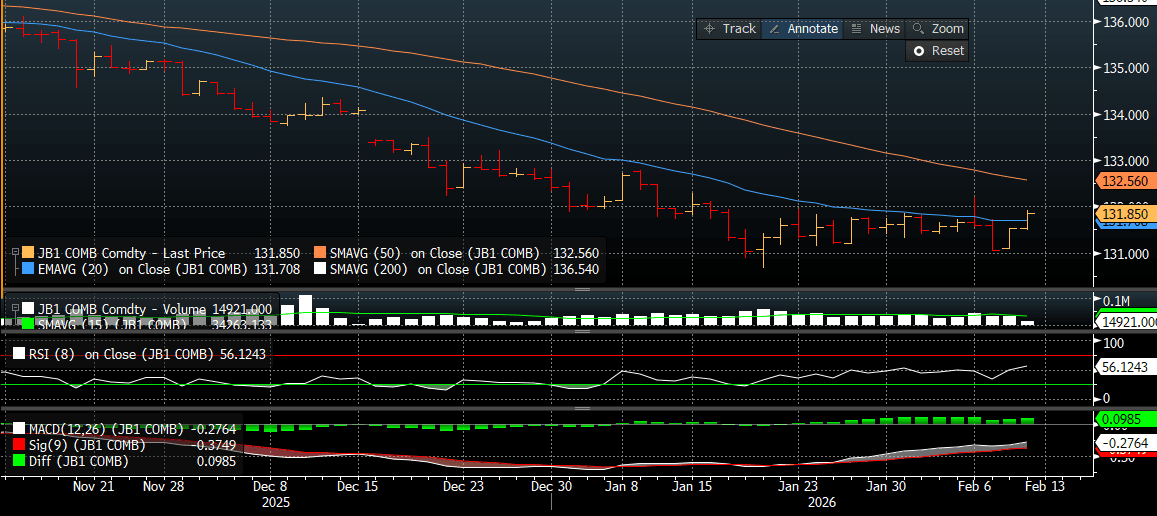Click the 132.560 SMAVG price axis tag
Viewport: 1157px width, 516px height.
click(x=1126, y=181)
